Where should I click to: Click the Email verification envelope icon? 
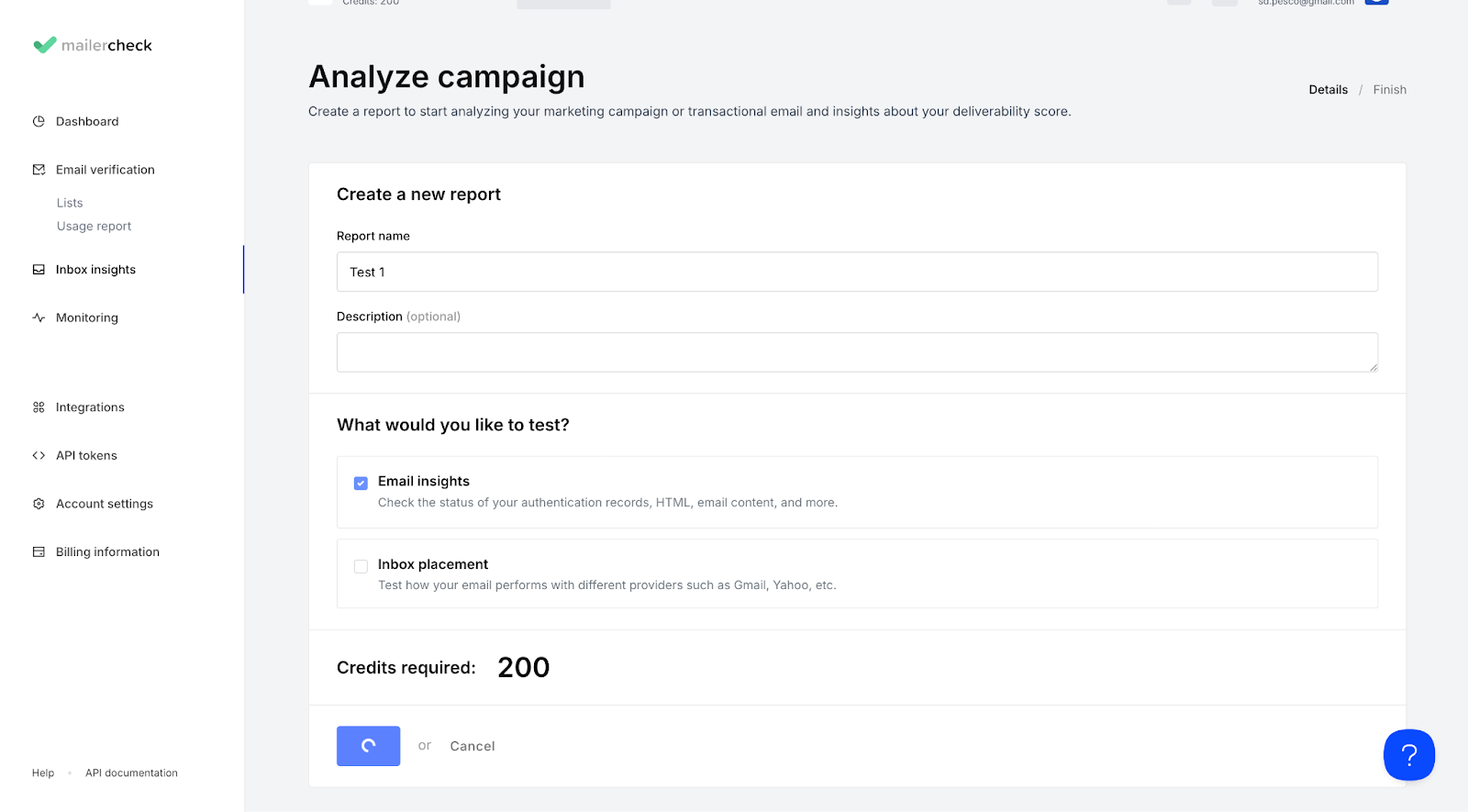[39, 170]
